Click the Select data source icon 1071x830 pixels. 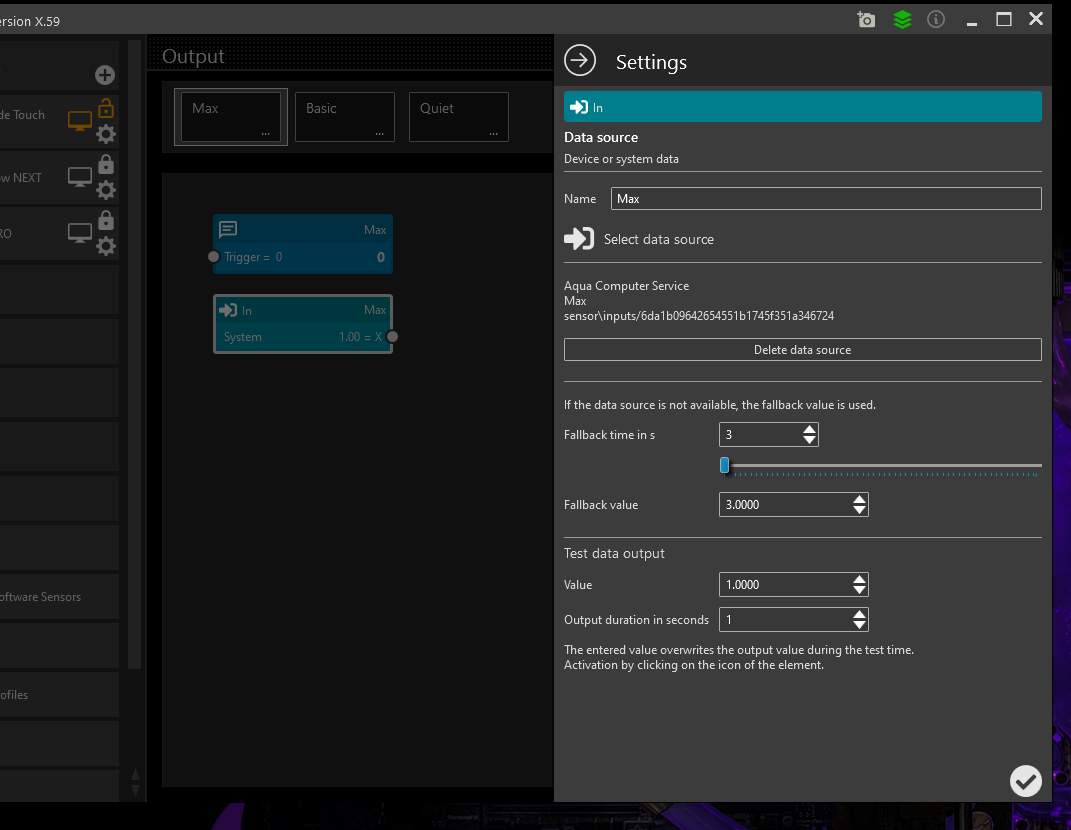[579, 239]
